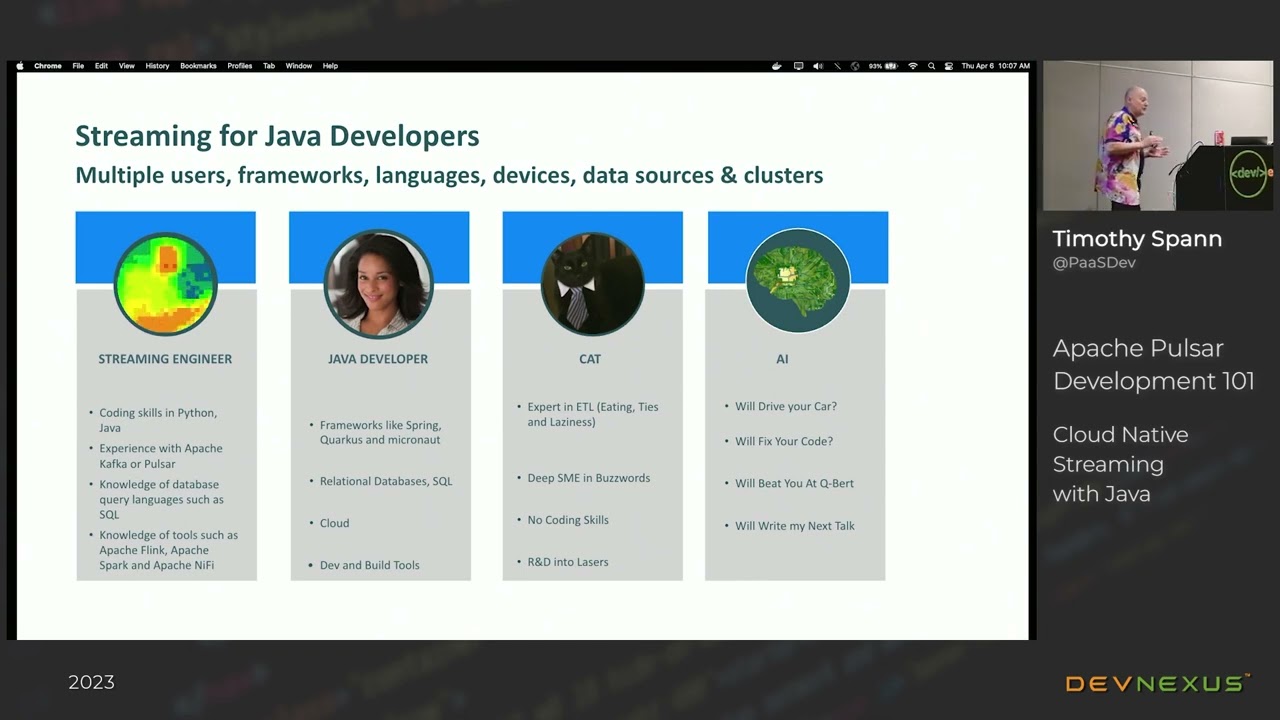Open the Help menu
1280x720 pixels.
click(330, 66)
